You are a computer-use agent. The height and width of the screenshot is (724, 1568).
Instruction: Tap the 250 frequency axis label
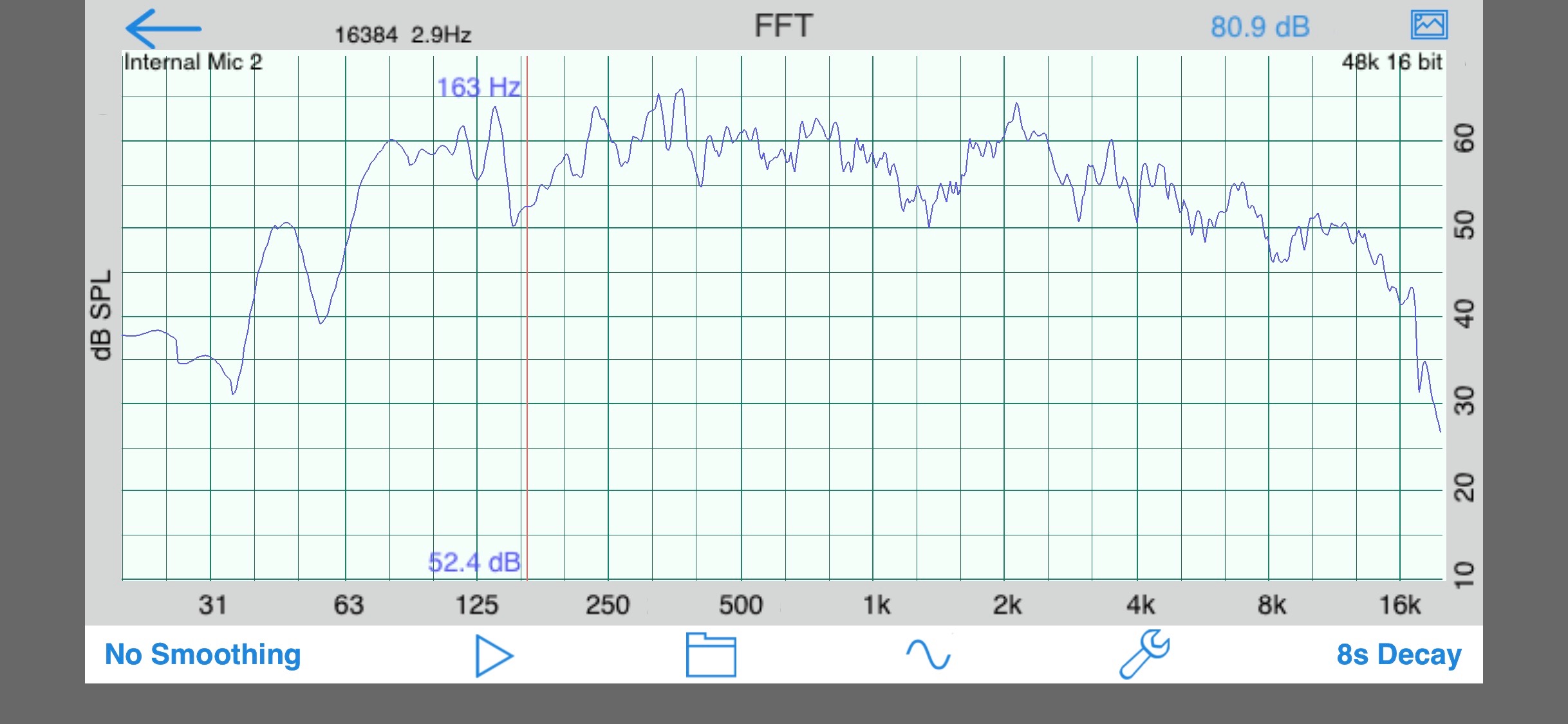(x=607, y=606)
